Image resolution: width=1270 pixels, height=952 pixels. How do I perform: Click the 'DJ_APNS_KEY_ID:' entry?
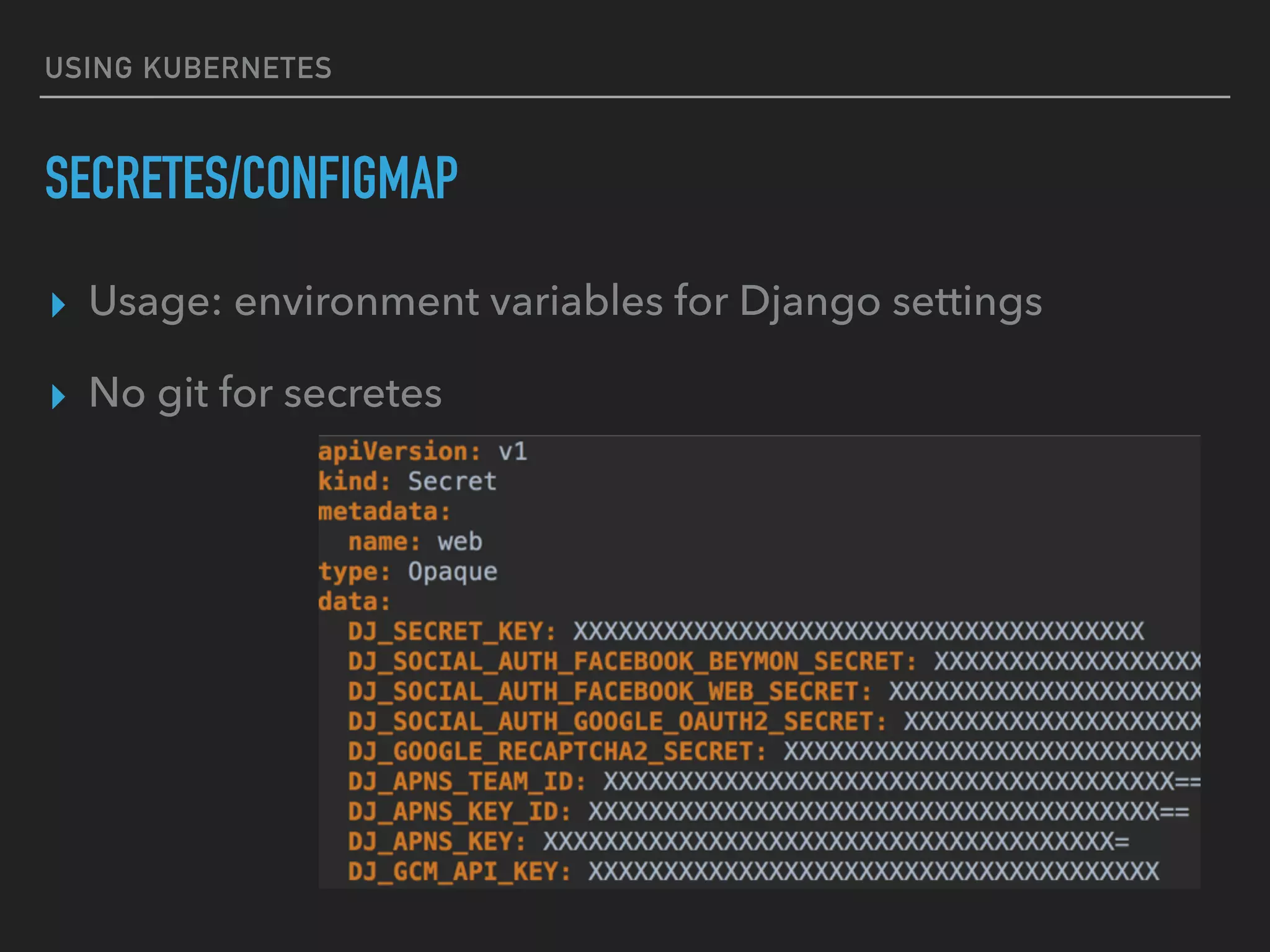pyautogui.click(x=460, y=812)
